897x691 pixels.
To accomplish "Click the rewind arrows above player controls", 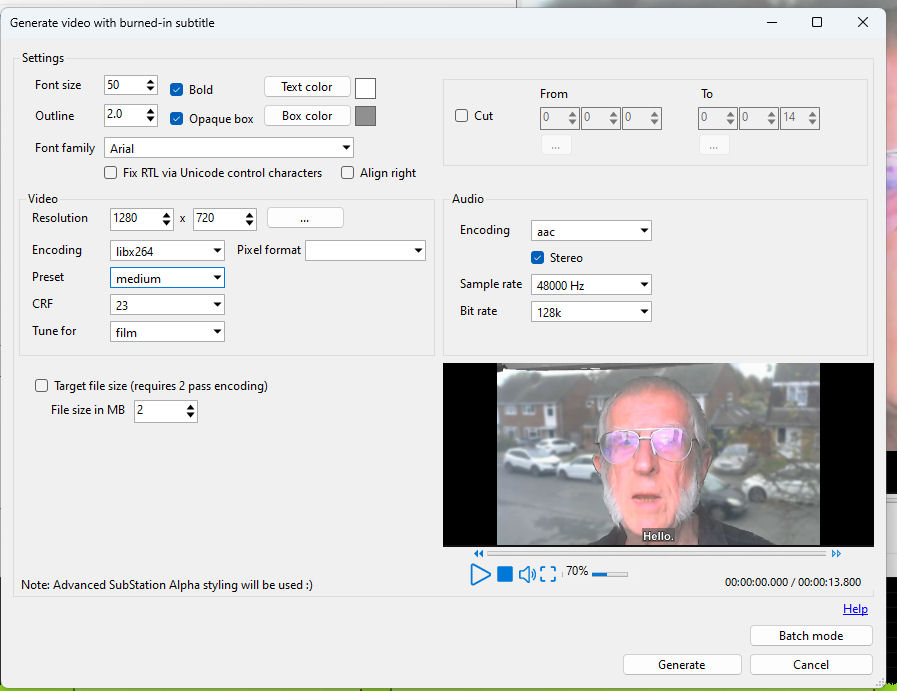I will (x=479, y=553).
